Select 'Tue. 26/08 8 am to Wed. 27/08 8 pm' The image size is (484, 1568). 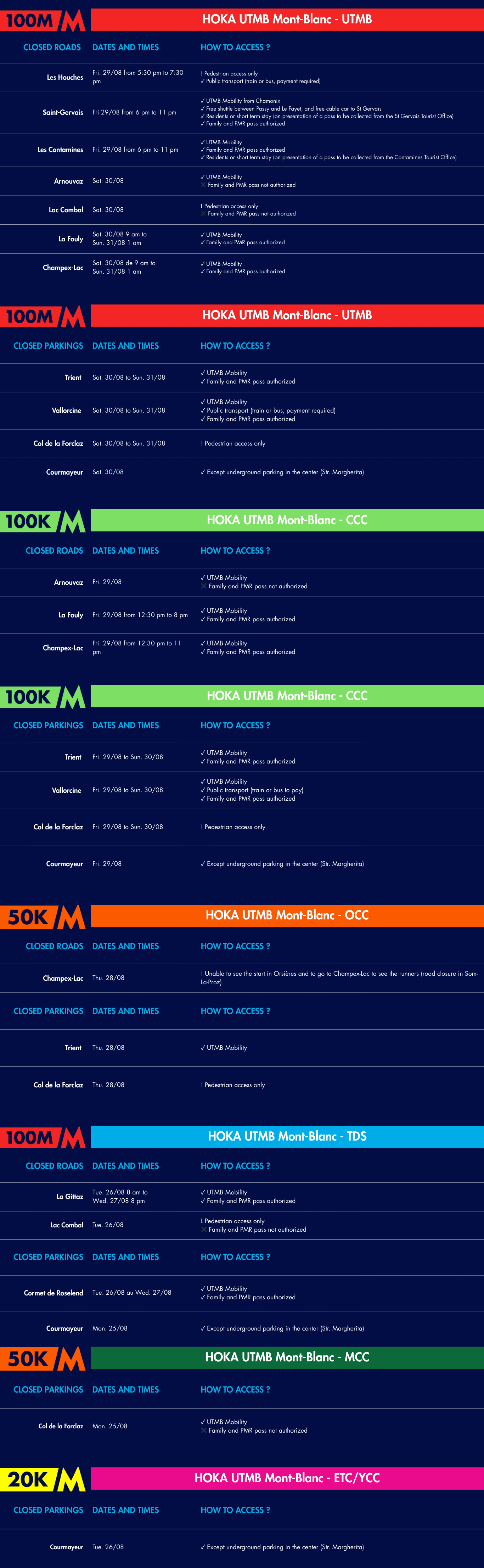(x=120, y=1197)
